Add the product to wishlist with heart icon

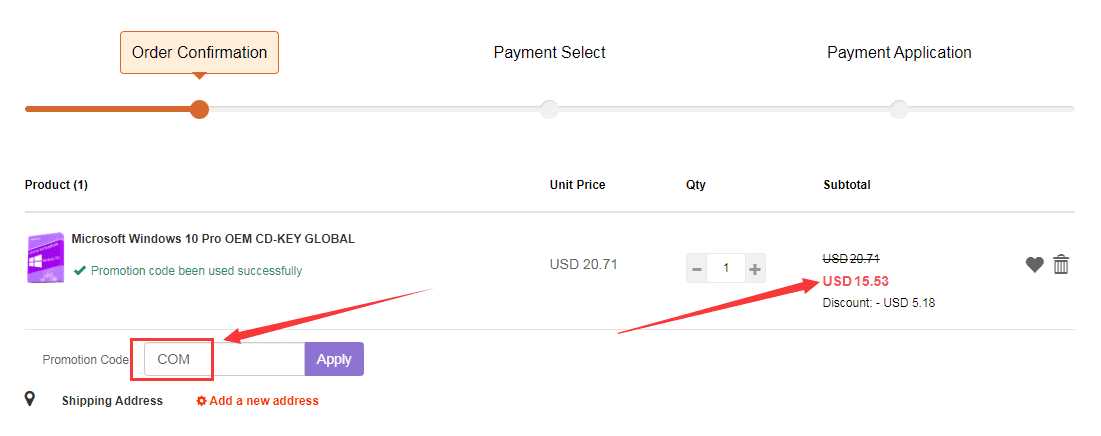[1035, 265]
